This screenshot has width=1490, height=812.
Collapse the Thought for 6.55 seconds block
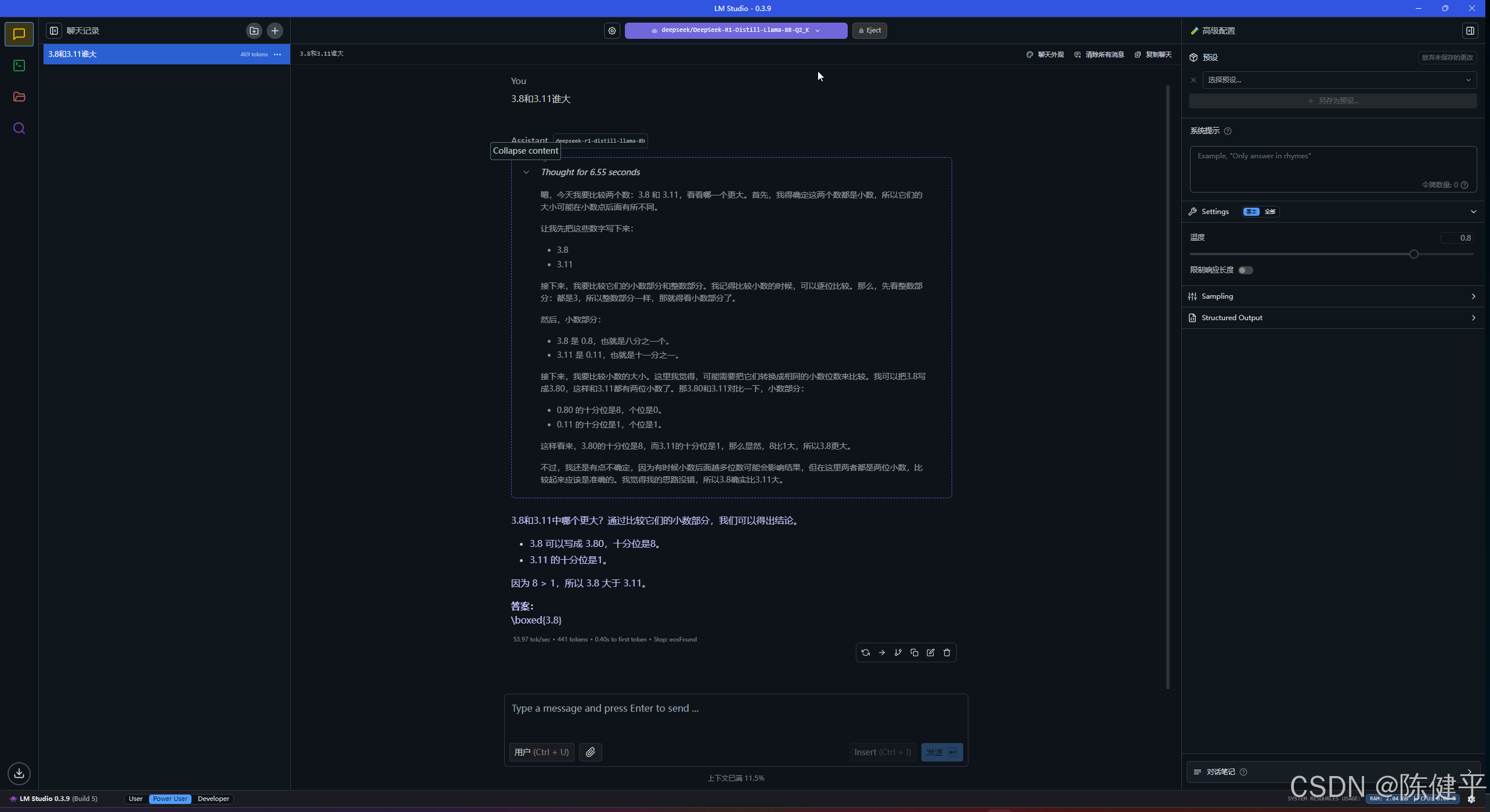point(526,172)
